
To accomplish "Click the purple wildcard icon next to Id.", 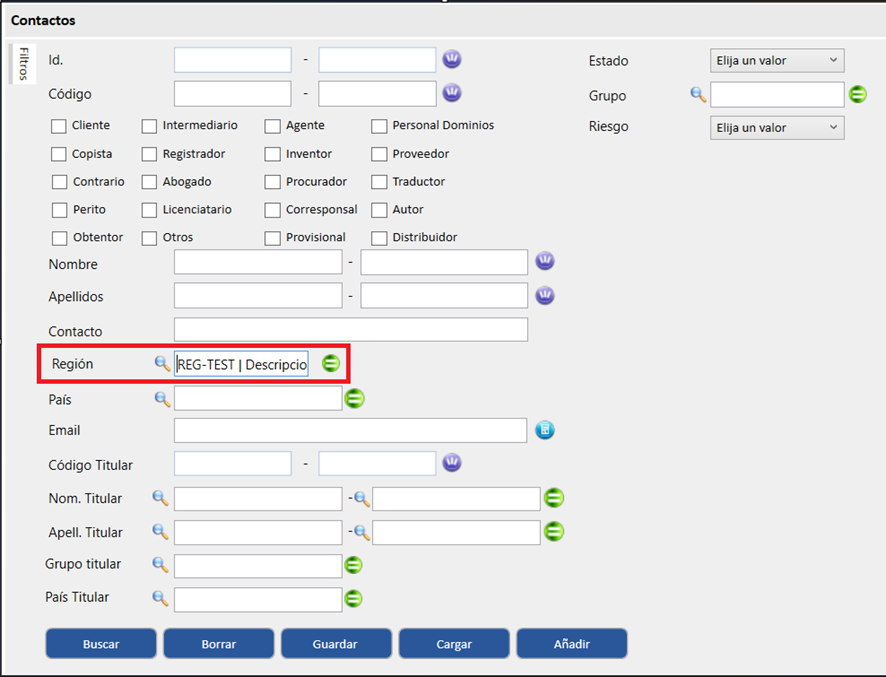I will click(x=452, y=59).
